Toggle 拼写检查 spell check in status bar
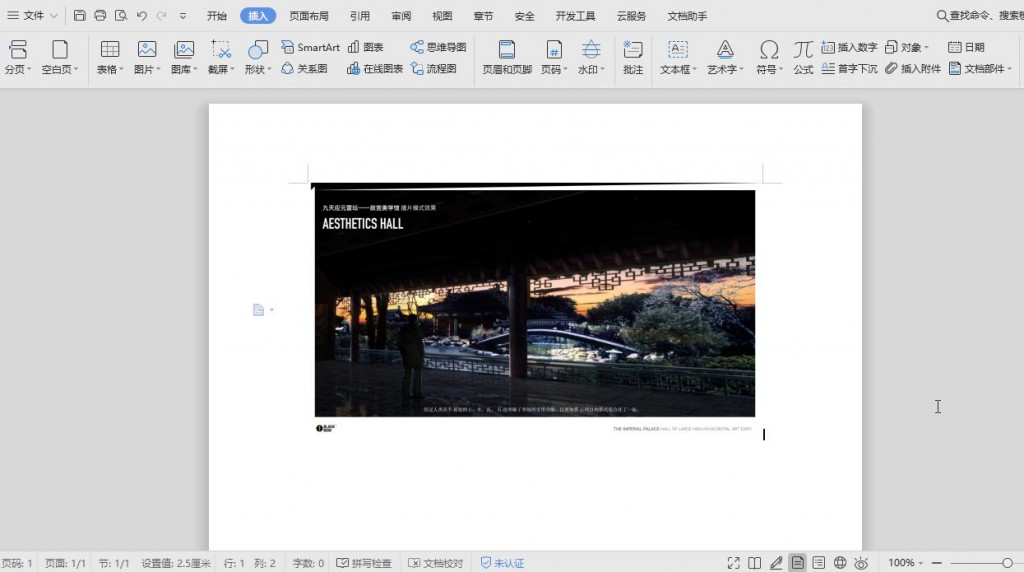This screenshot has width=1024, height=572. tap(364, 563)
